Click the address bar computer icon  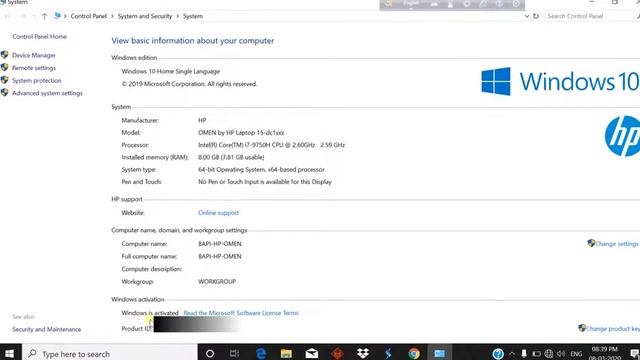click(x=57, y=16)
